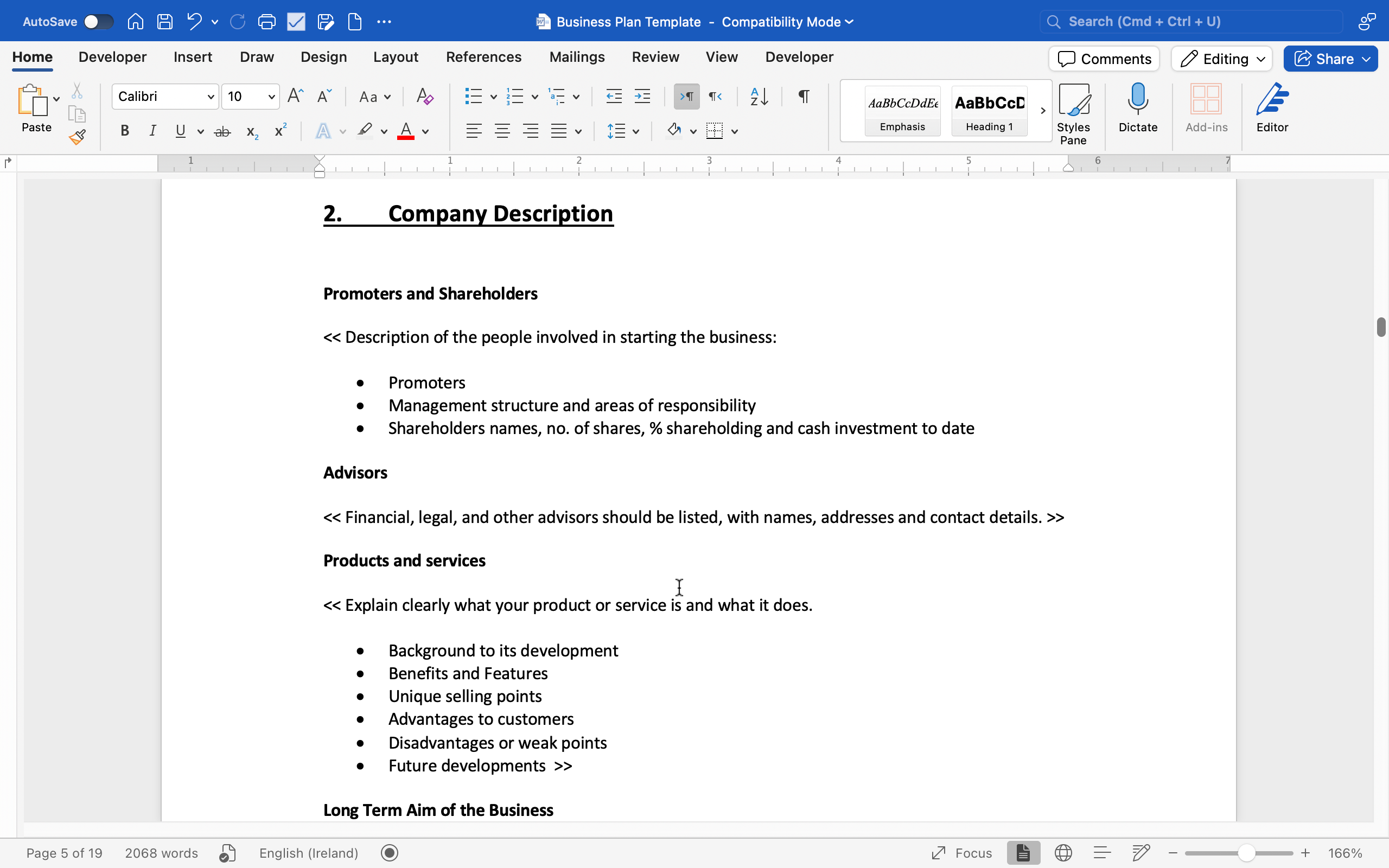Switch to the References tab
Image resolution: width=1389 pixels, height=868 pixels.
[483, 57]
